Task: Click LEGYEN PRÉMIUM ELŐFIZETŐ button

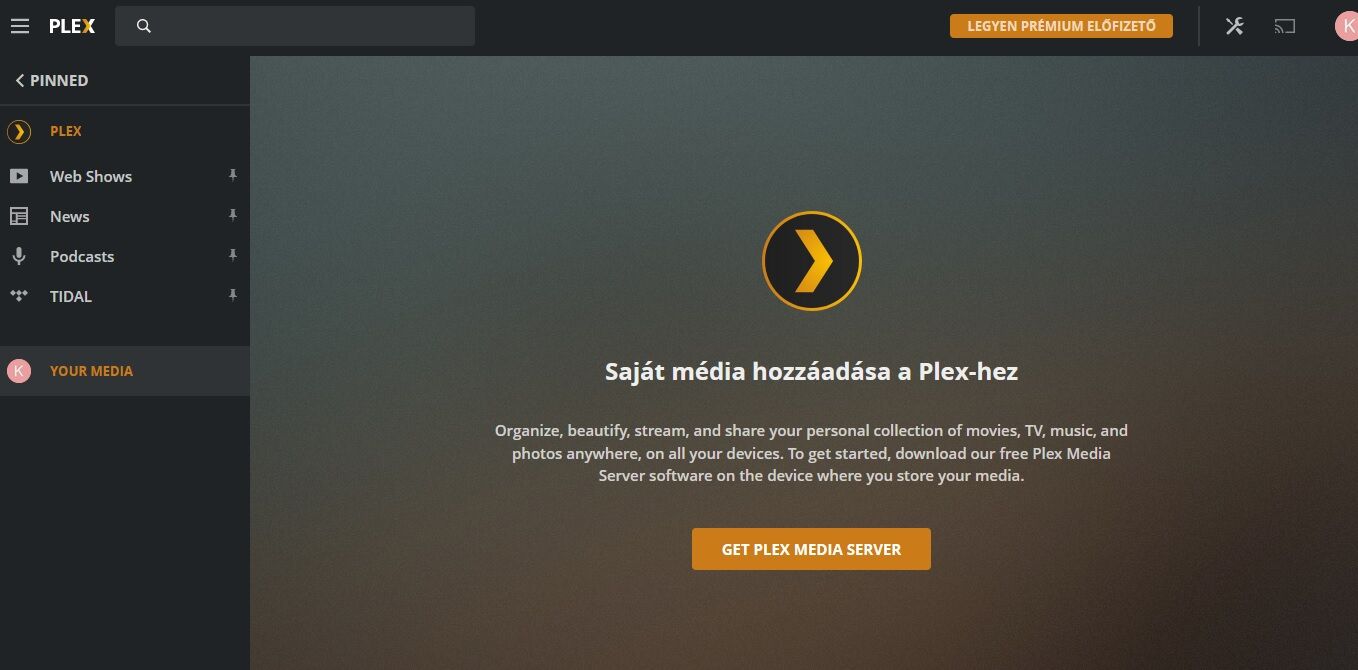Action: 1061,26
